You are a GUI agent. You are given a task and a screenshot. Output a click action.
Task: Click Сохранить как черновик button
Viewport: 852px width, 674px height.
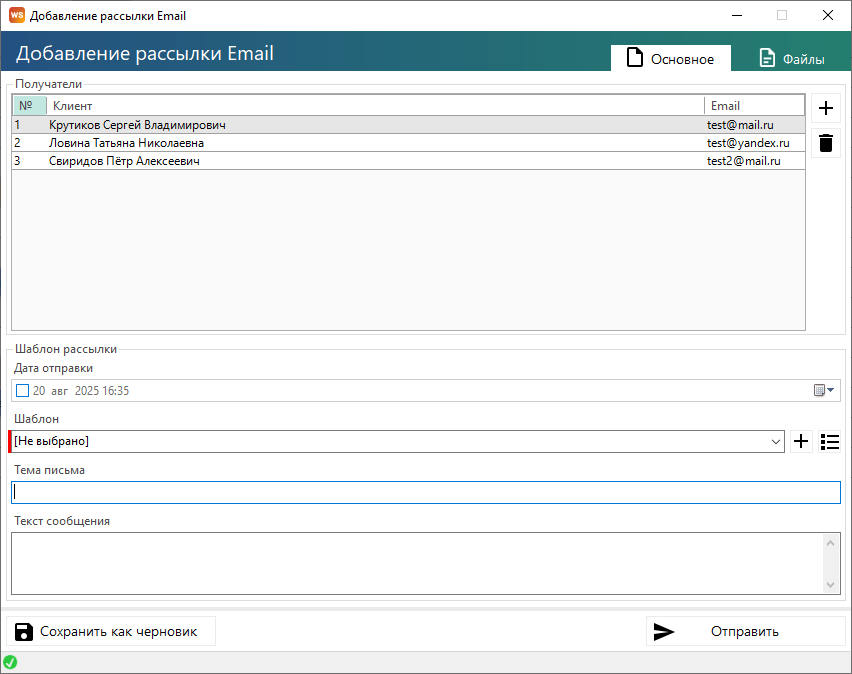[x=111, y=632]
